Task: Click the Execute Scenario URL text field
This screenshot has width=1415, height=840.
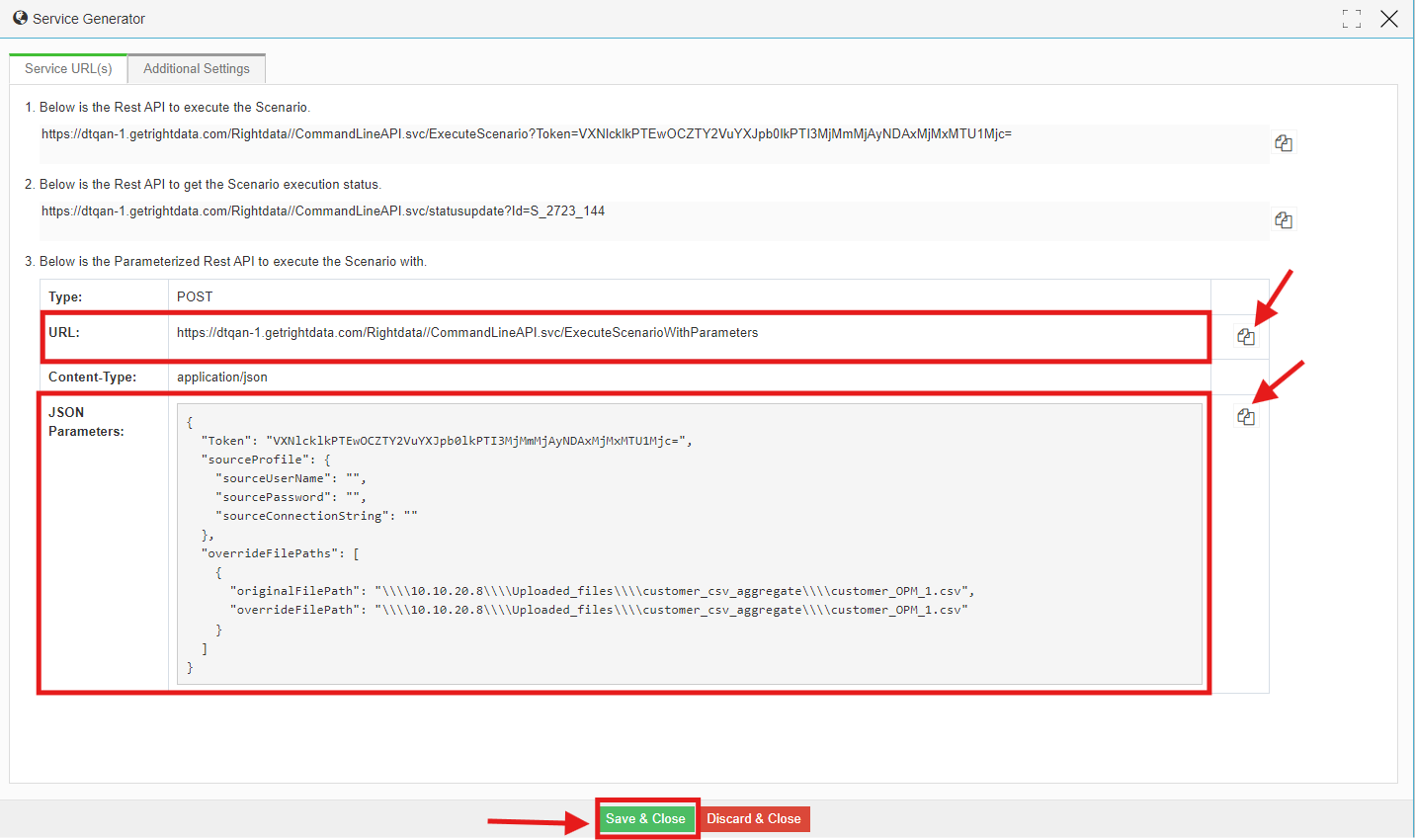Action: coord(654,143)
